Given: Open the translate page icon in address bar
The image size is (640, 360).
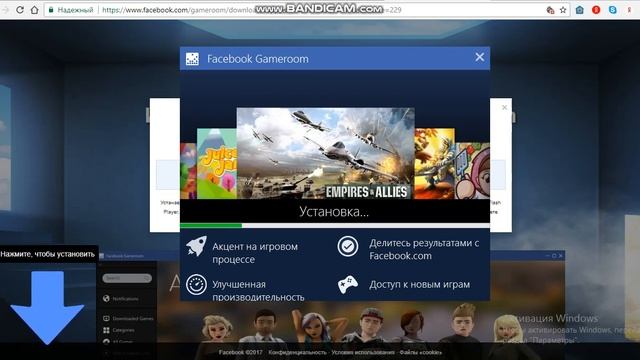Looking at the screenshot, I should click(x=550, y=10).
